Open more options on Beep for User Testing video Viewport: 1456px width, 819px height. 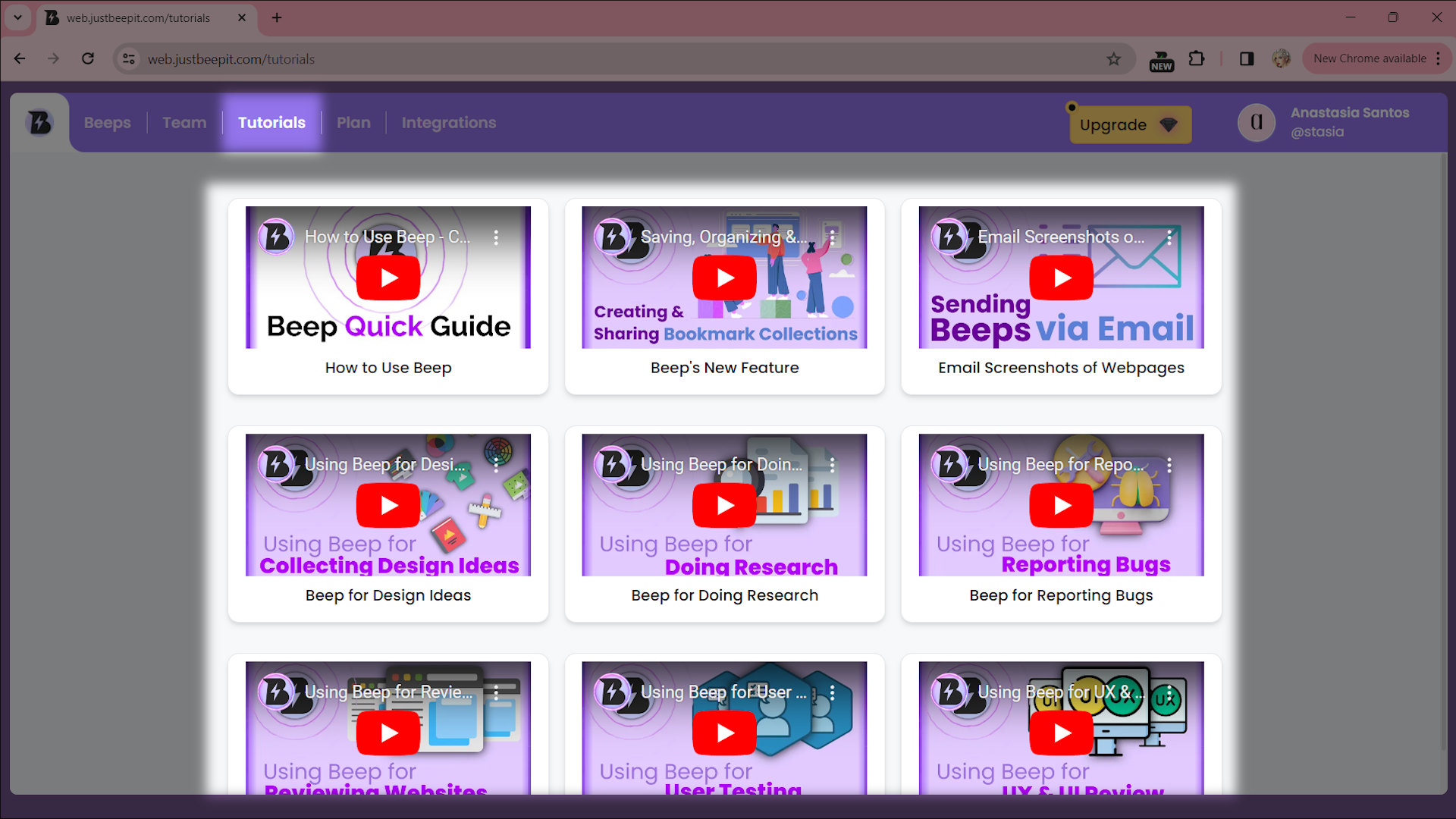pos(832,692)
